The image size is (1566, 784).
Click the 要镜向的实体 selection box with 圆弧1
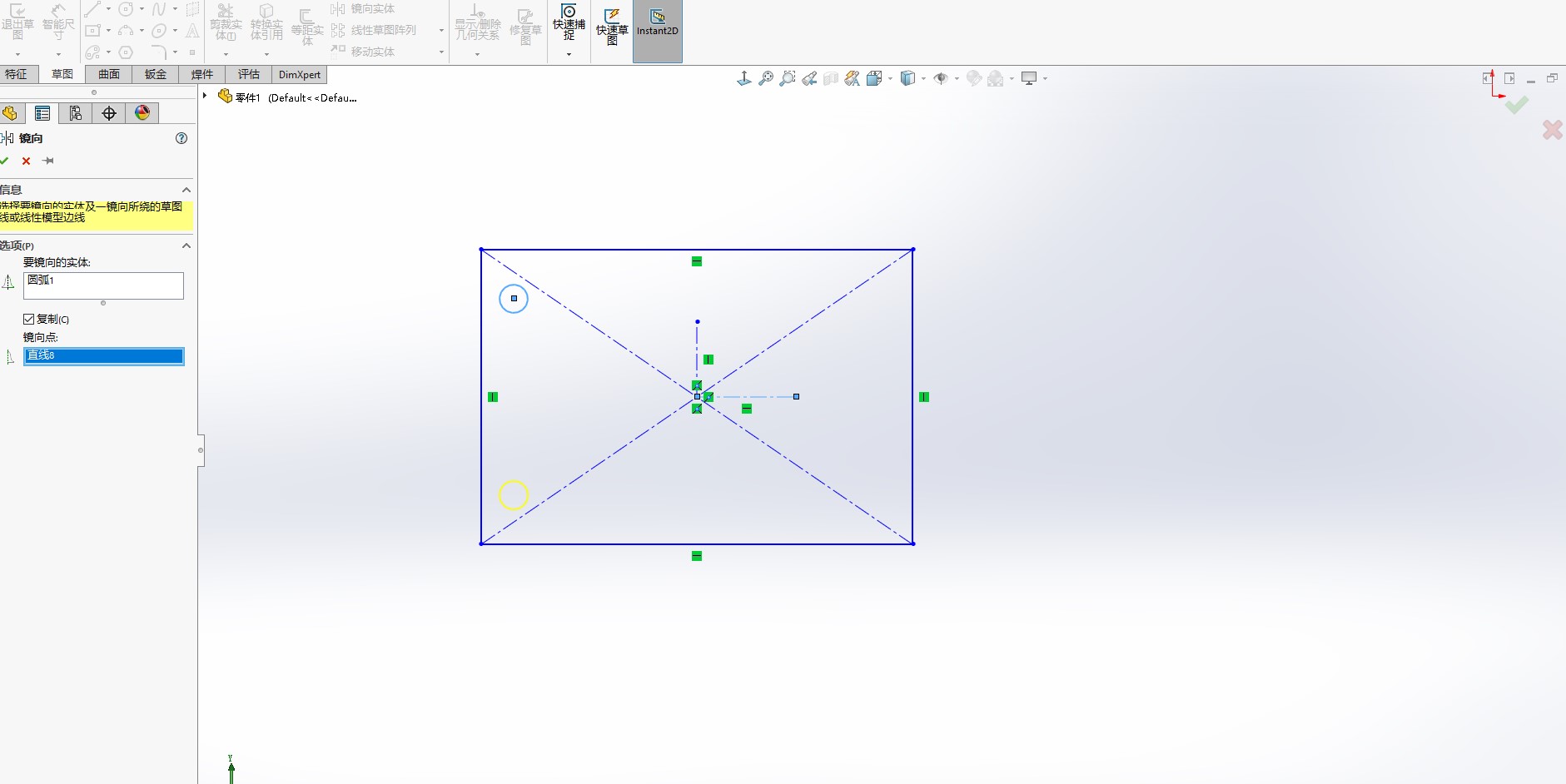coord(103,285)
